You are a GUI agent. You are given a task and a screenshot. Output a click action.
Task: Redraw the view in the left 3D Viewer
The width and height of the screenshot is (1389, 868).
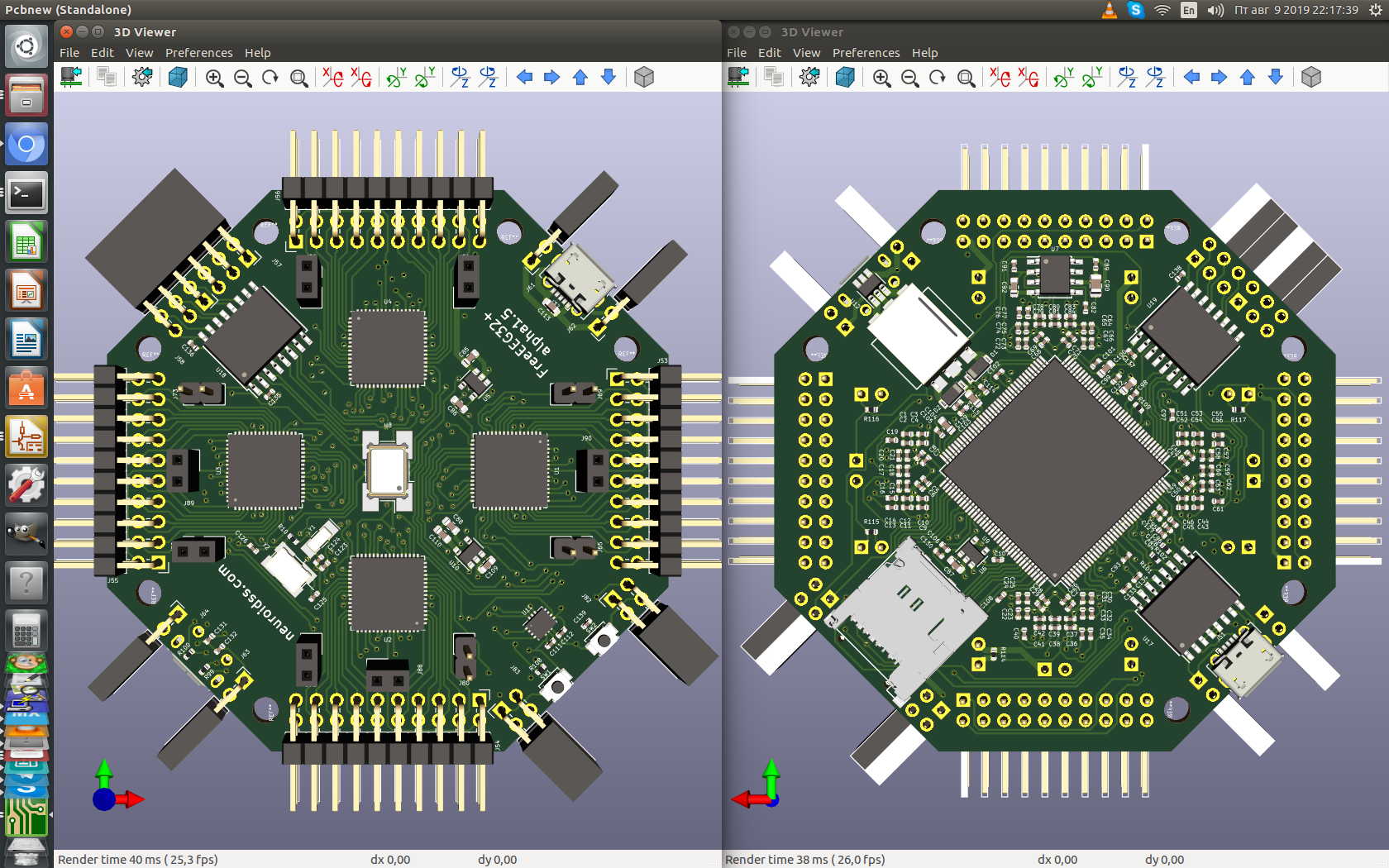[x=270, y=78]
